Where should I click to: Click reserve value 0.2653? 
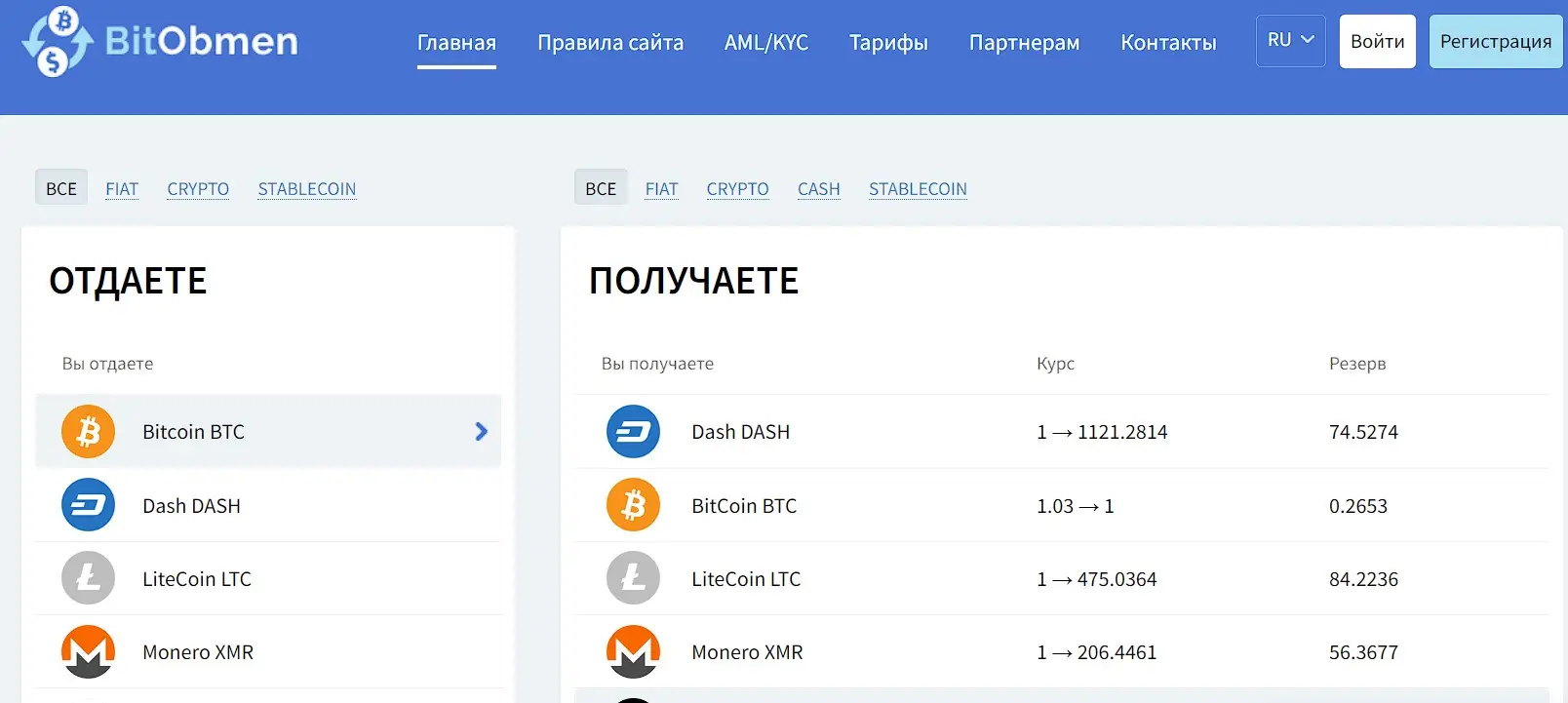[1357, 506]
